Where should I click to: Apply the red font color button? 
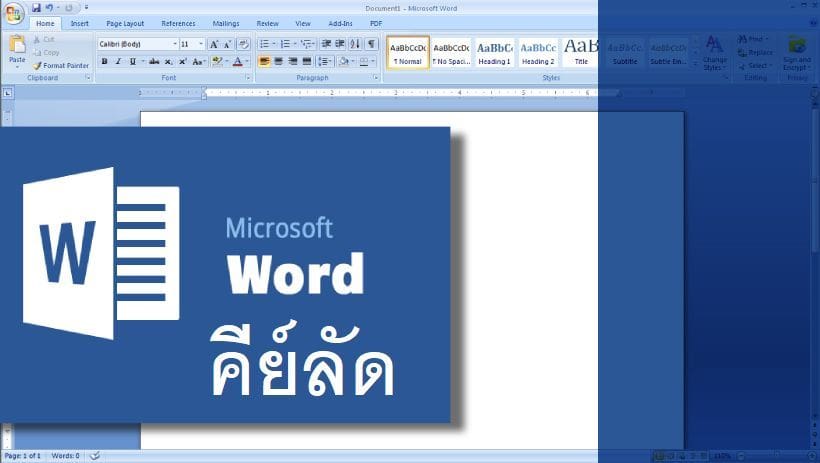click(238, 61)
